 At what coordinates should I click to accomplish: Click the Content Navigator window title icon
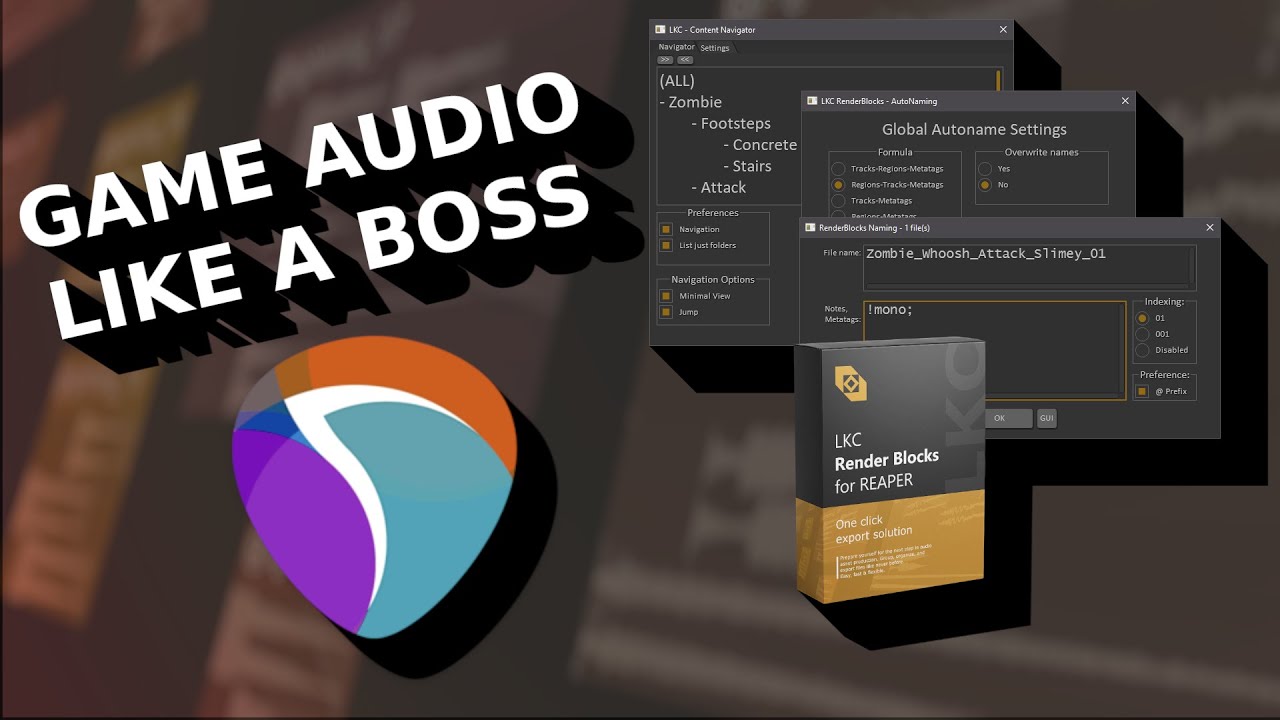coord(660,30)
